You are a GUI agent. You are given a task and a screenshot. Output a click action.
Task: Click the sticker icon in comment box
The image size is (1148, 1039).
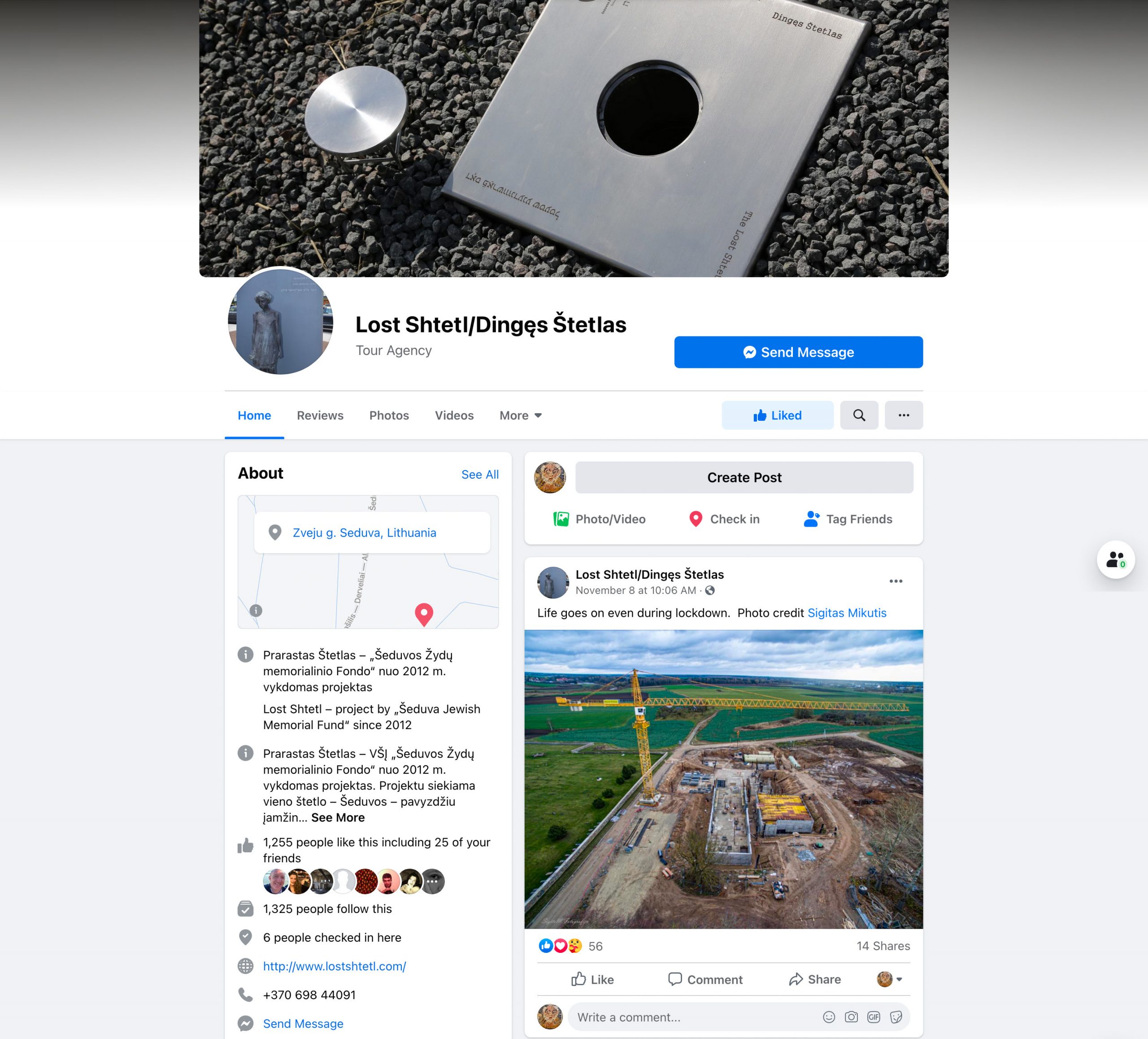click(896, 1017)
